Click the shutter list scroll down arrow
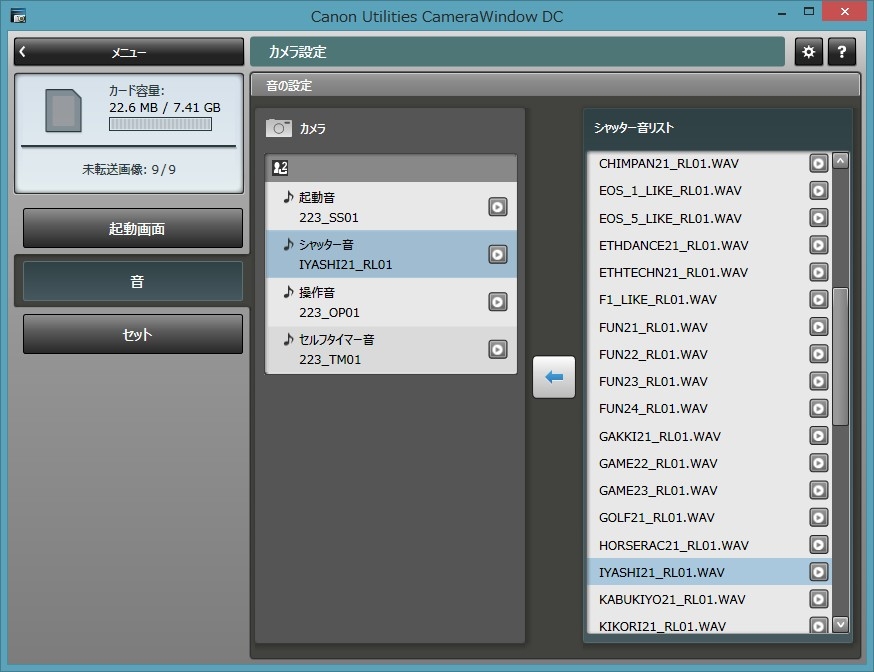The image size is (874, 672). click(841, 624)
